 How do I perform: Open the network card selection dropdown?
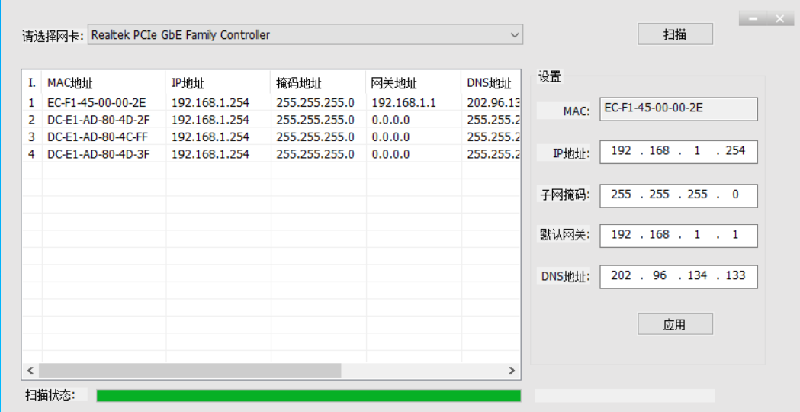tap(305, 35)
